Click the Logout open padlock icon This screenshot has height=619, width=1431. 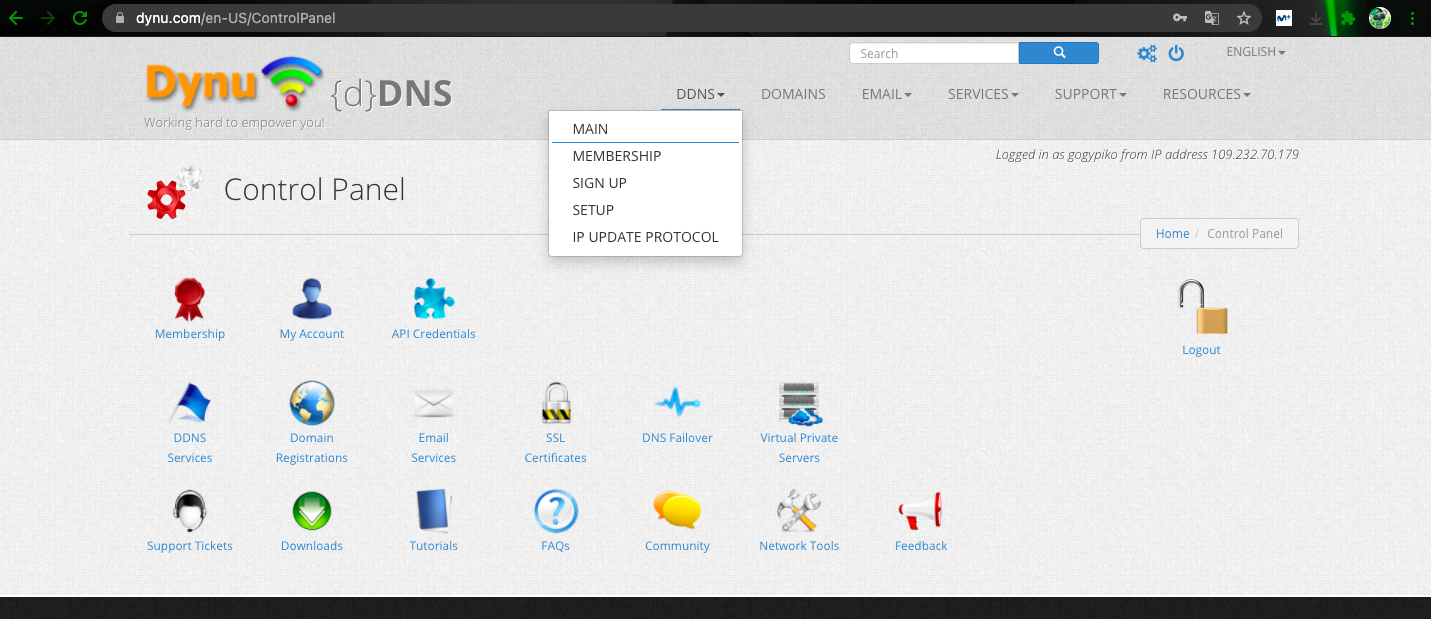[x=1201, y=308]
